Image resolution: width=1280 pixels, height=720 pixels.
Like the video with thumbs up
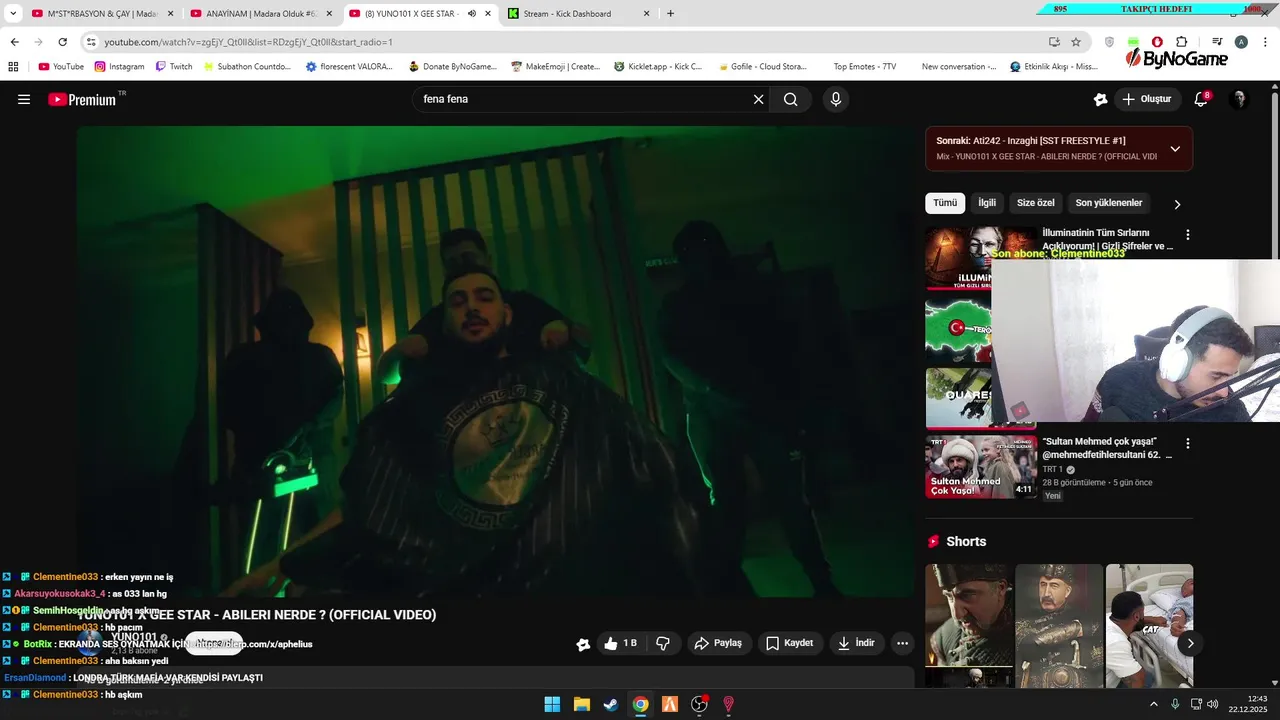pos(620,643)
